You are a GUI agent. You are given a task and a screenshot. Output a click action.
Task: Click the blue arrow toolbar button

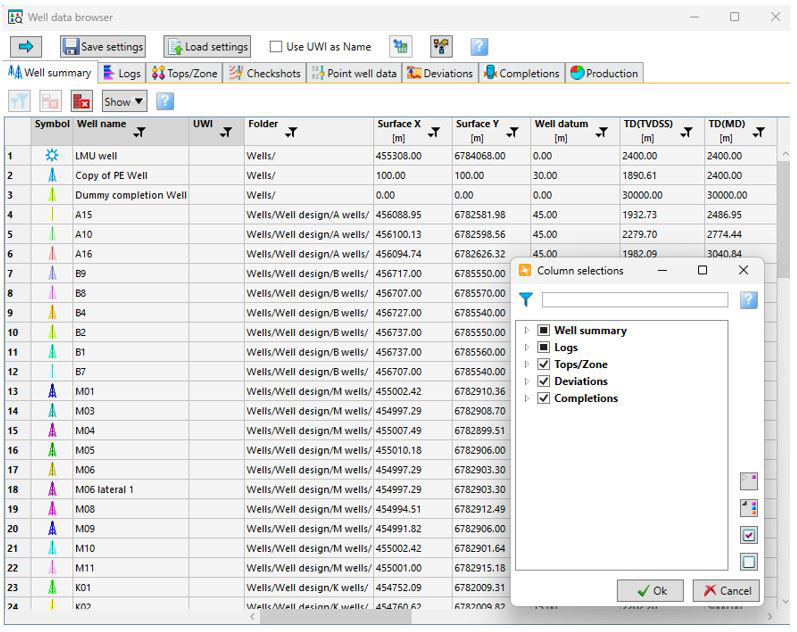(25, 47)
